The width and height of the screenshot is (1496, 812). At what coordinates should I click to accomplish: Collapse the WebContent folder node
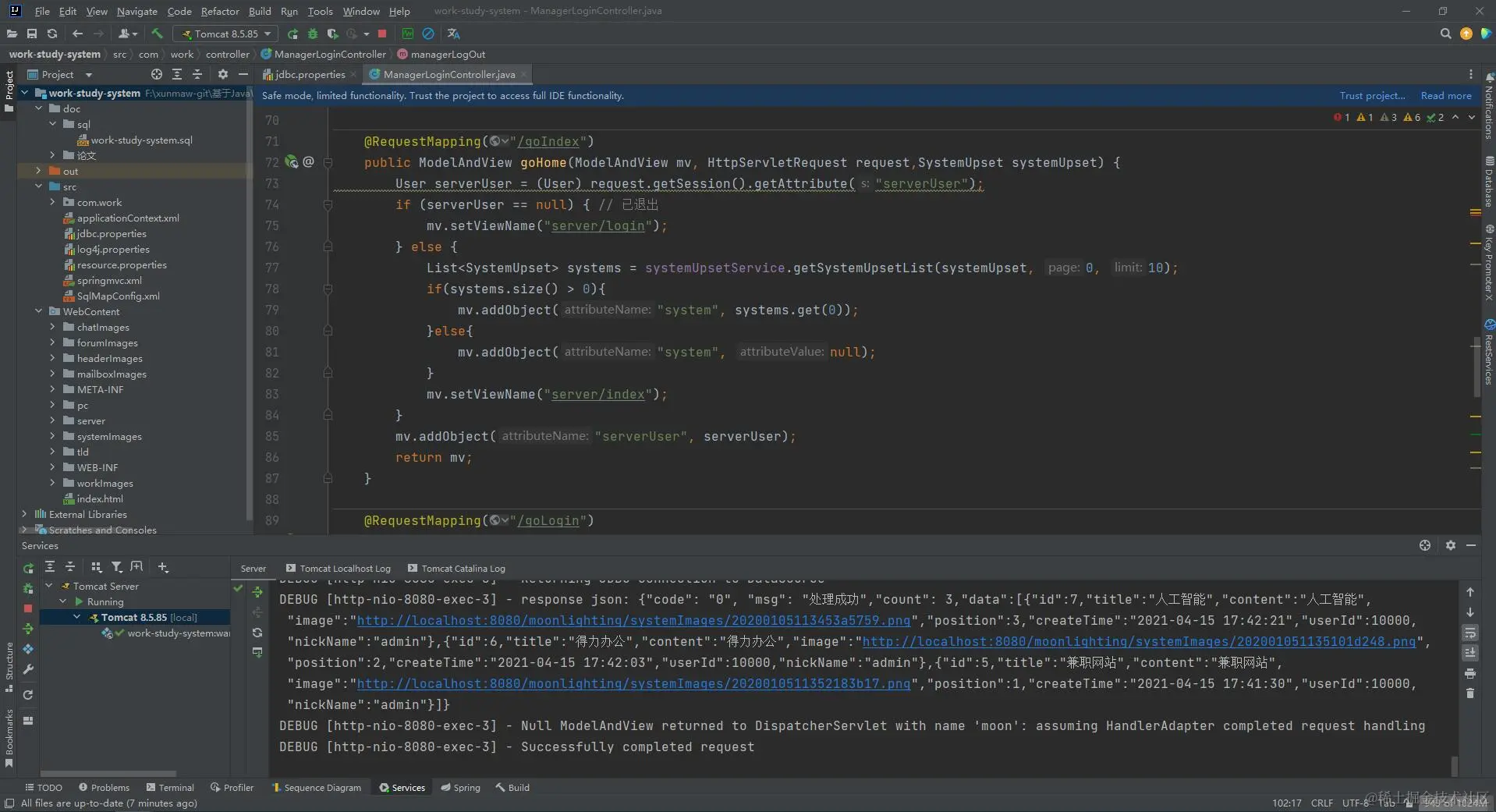pos(39,311)
